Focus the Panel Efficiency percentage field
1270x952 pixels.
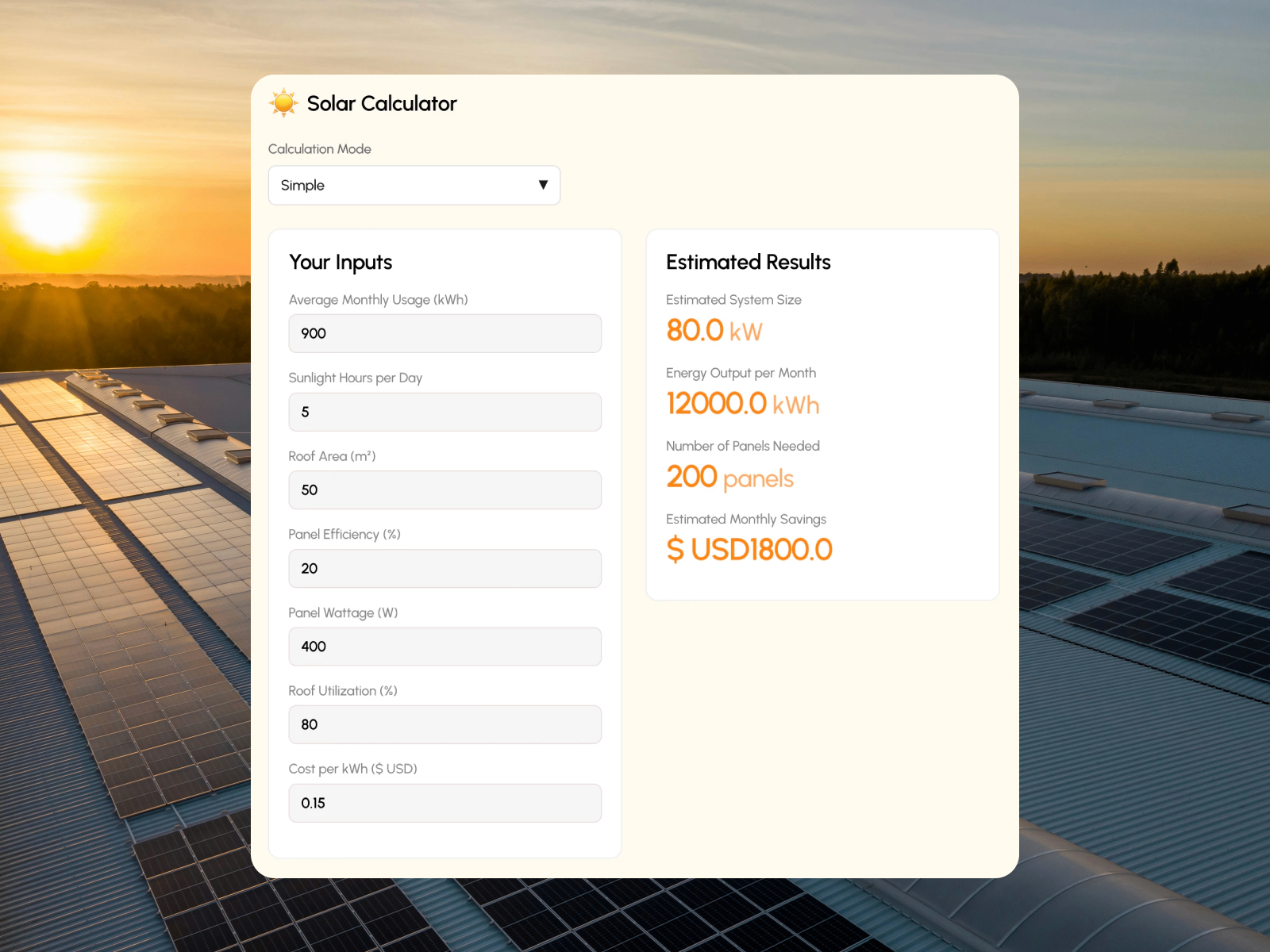444,568
